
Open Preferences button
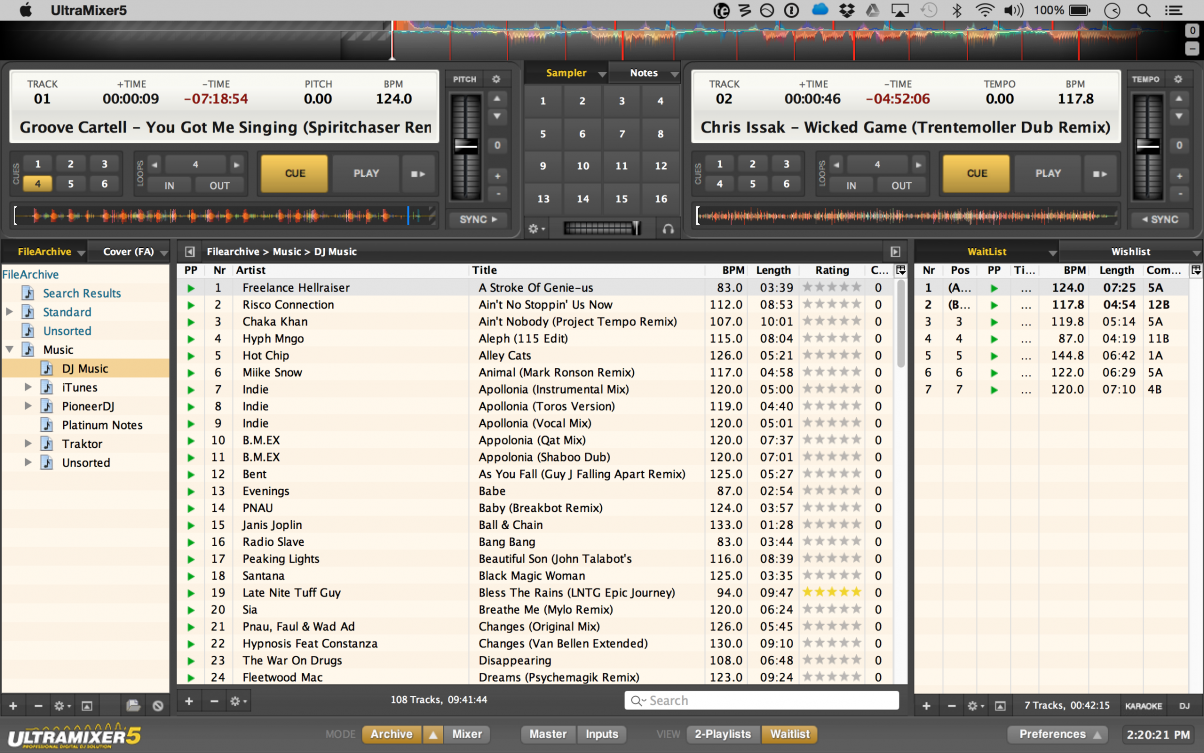coord(1058,734)
